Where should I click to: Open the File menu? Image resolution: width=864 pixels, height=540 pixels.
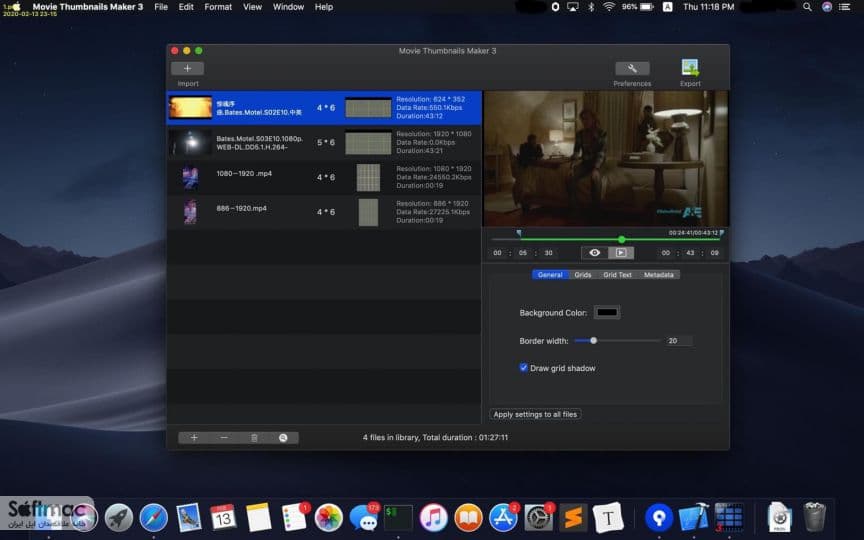161,7
